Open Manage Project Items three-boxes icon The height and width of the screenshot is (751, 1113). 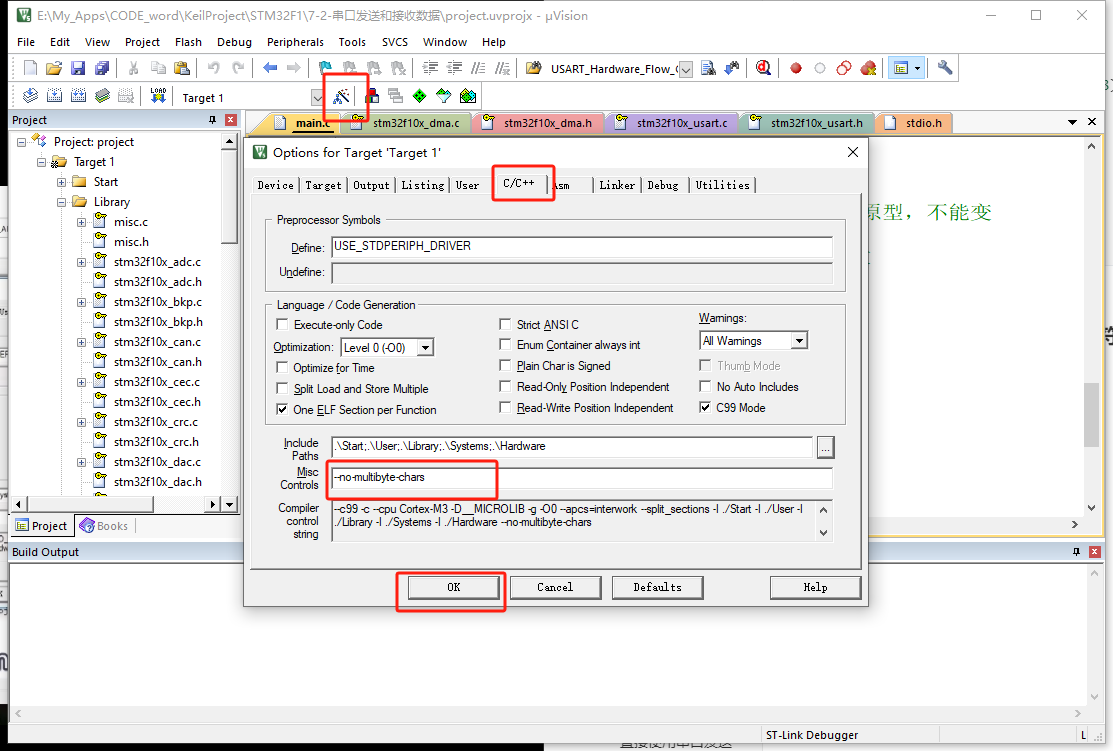371,96
